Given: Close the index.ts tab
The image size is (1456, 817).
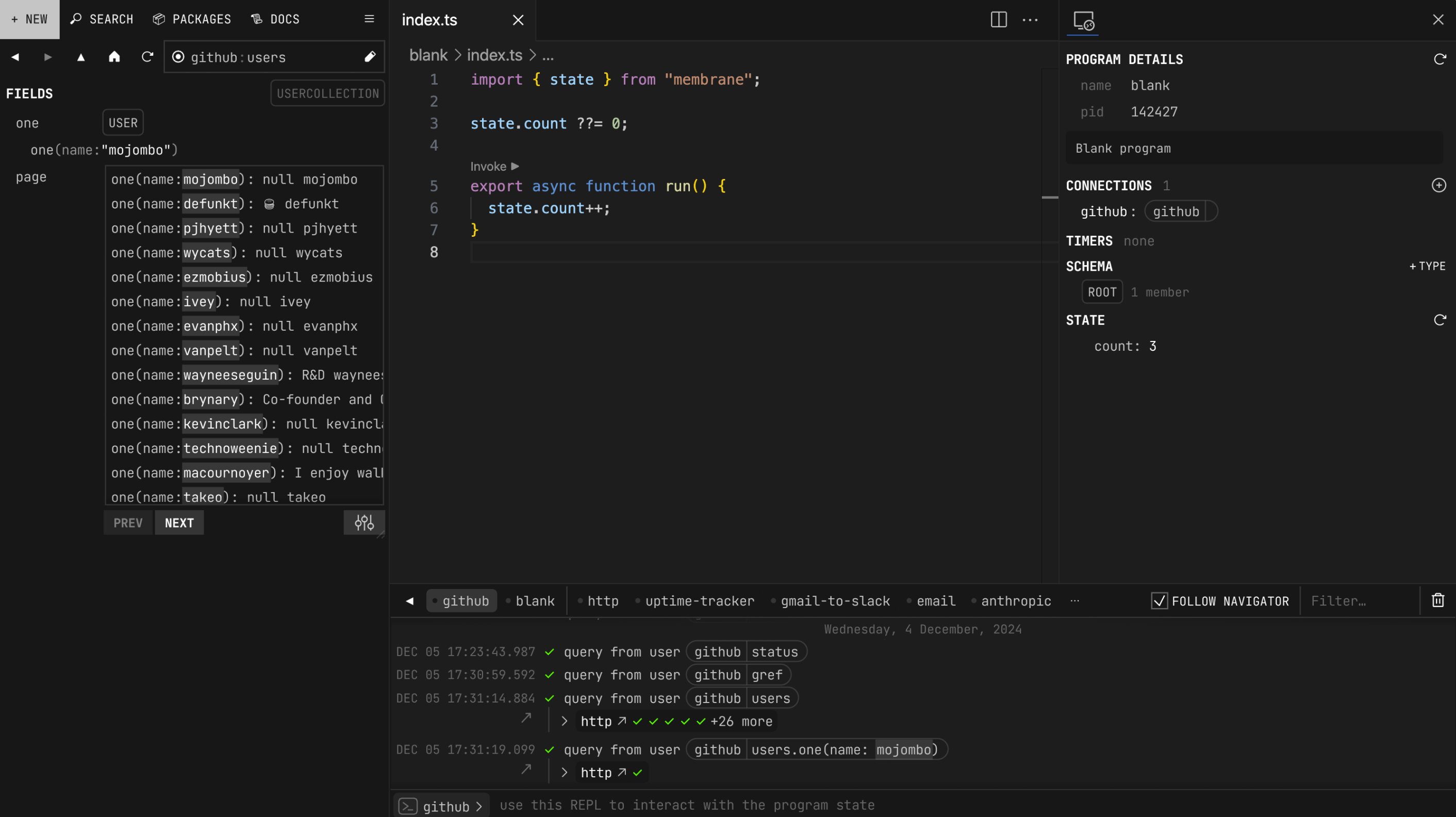Looking at the screenshot, I should 518,20.
